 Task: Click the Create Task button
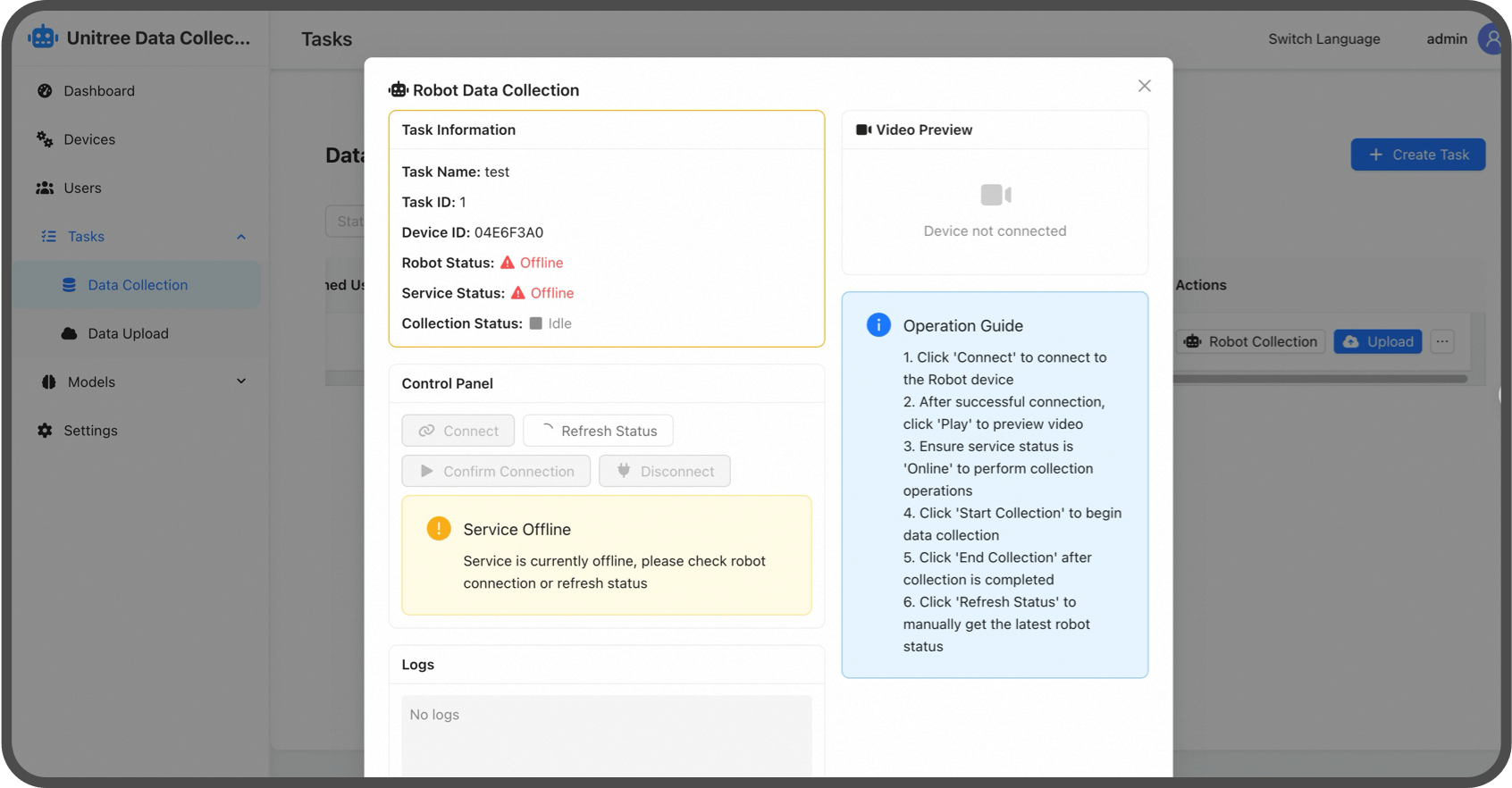pos(1417,155)
